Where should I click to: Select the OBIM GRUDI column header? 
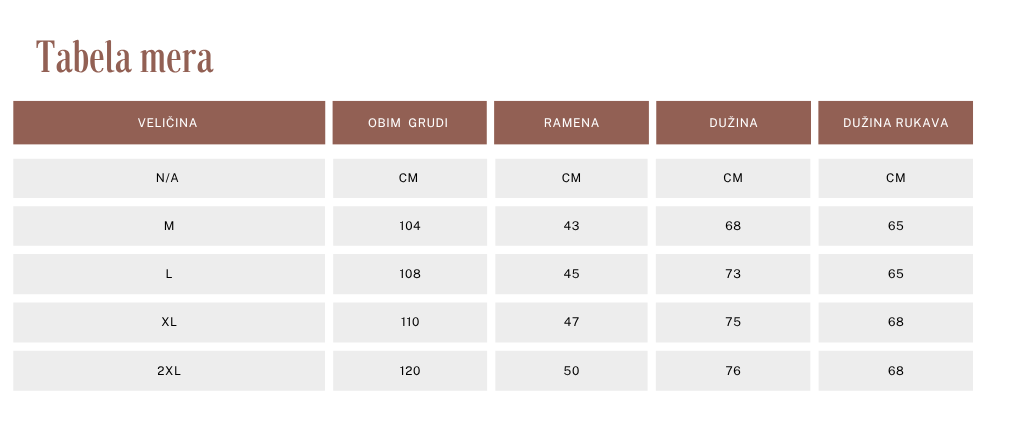point(409,122)
